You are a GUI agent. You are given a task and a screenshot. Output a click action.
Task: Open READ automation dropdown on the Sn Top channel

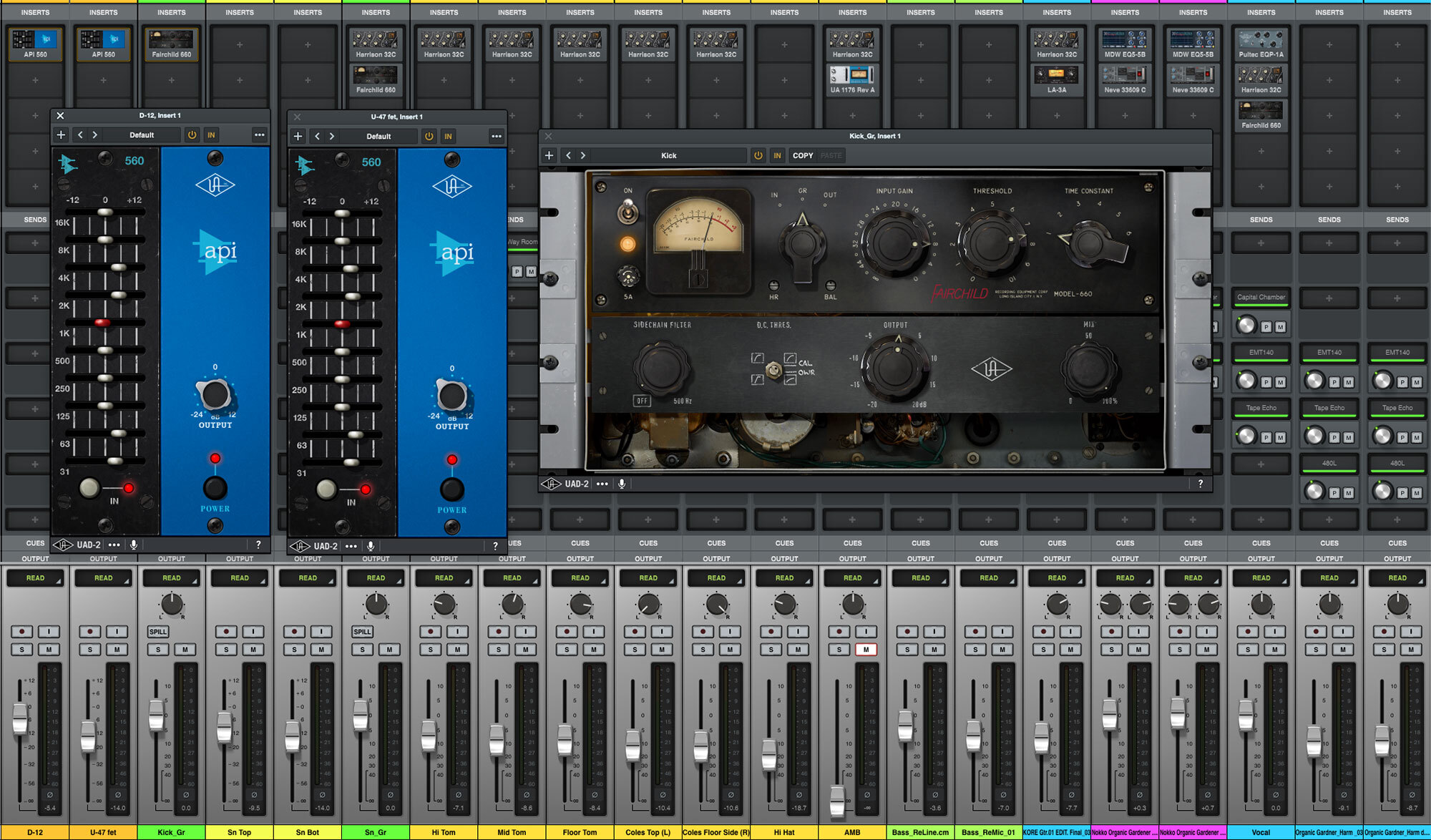tap(240, 578)
